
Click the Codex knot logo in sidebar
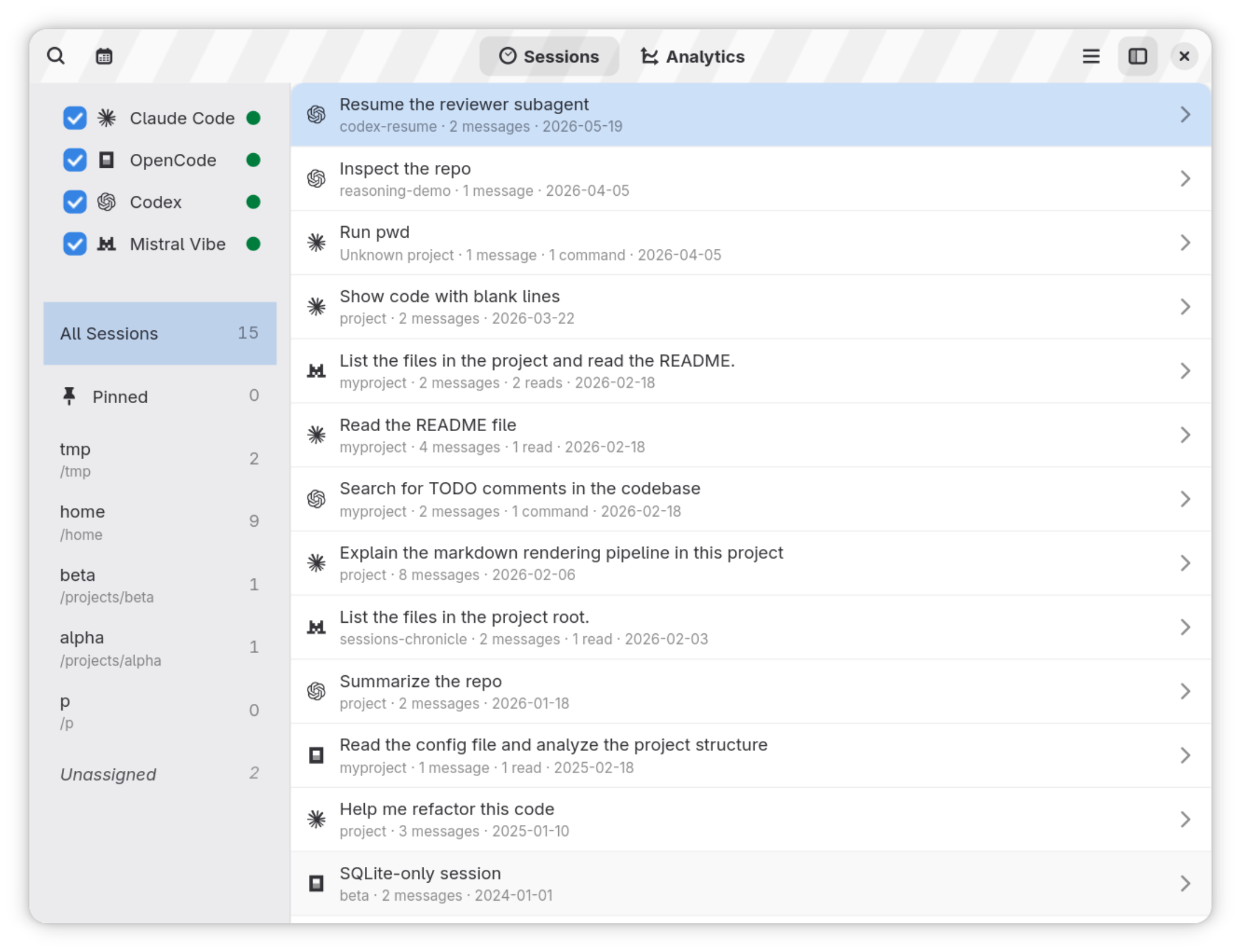tap(107, 202)
